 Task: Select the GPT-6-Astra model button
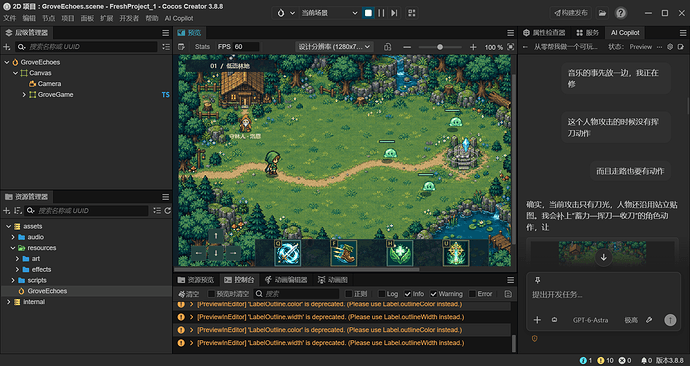click(x=590, y=320)
